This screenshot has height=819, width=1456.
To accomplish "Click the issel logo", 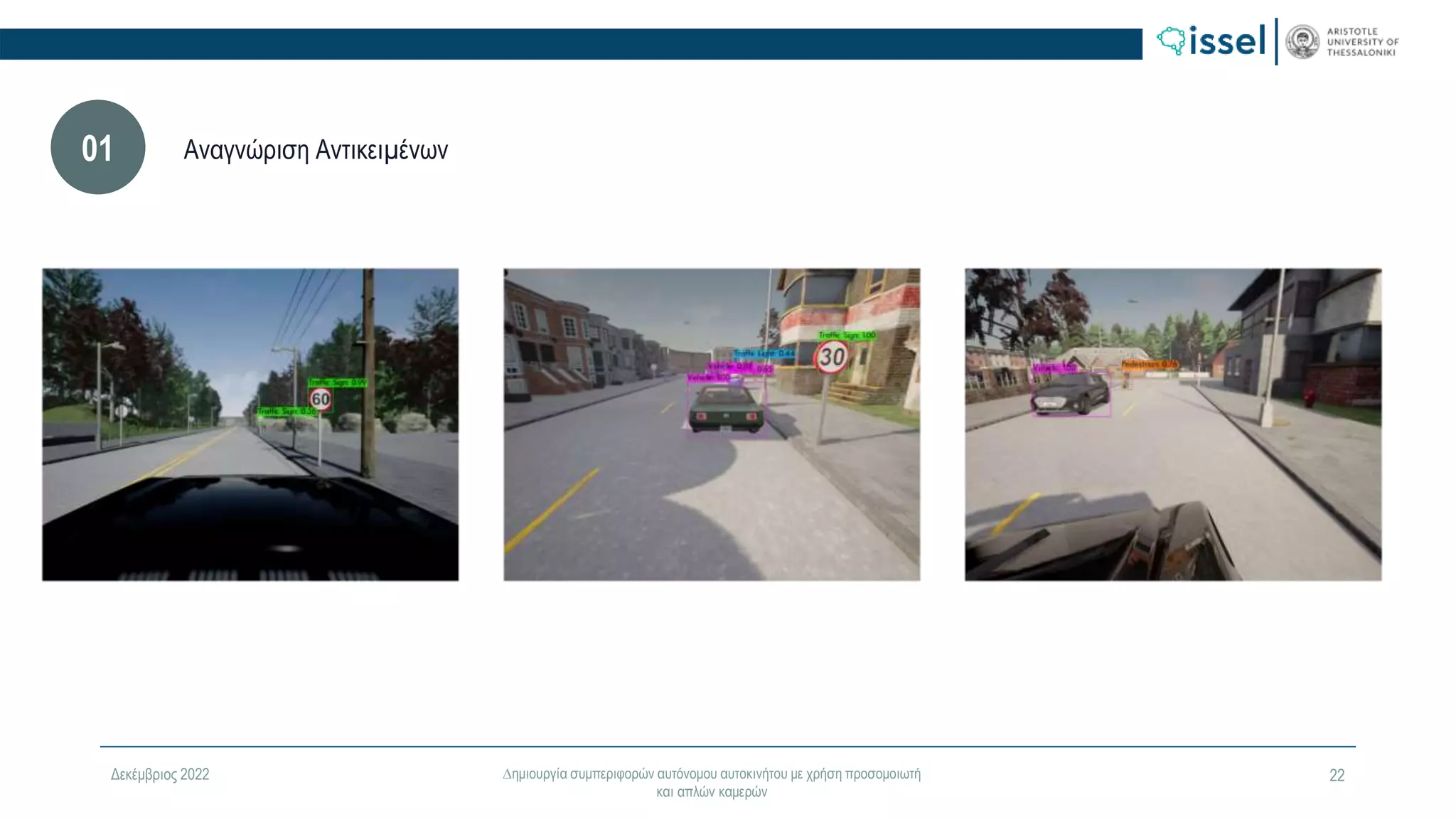I will 1226,41.
